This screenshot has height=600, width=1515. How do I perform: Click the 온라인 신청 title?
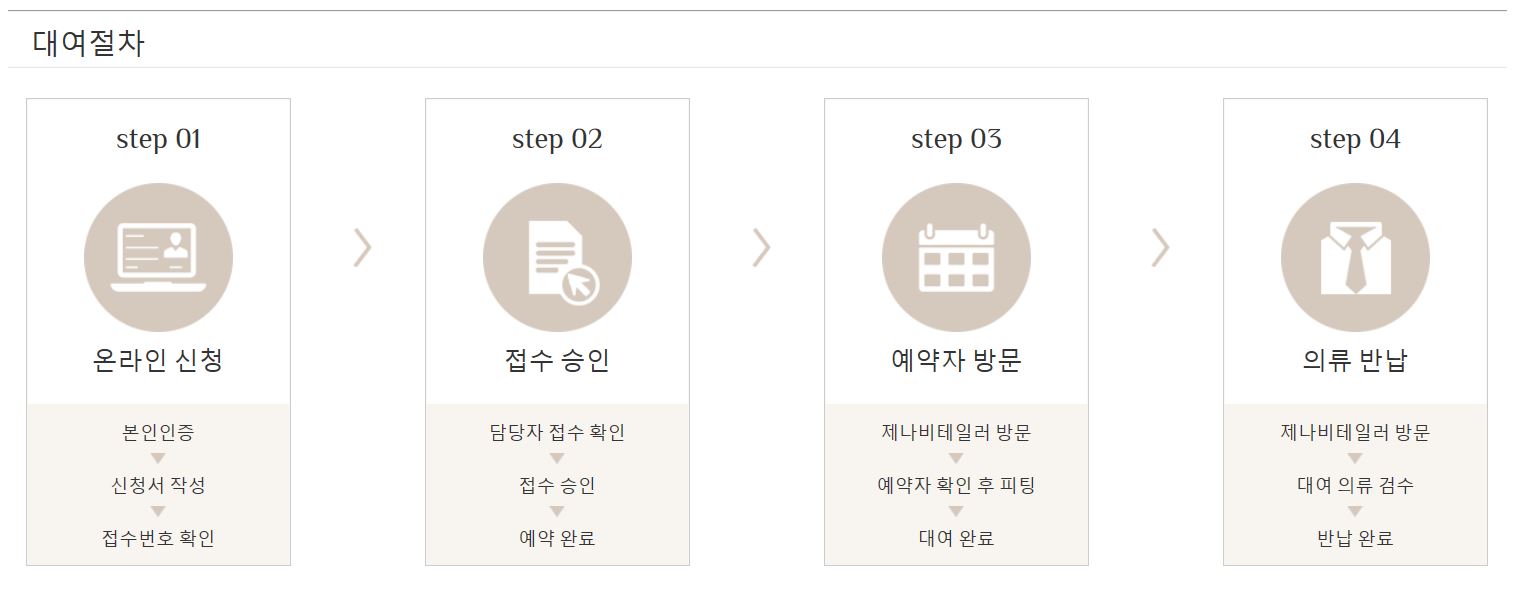pyautogui.click(x=158, y=360)
